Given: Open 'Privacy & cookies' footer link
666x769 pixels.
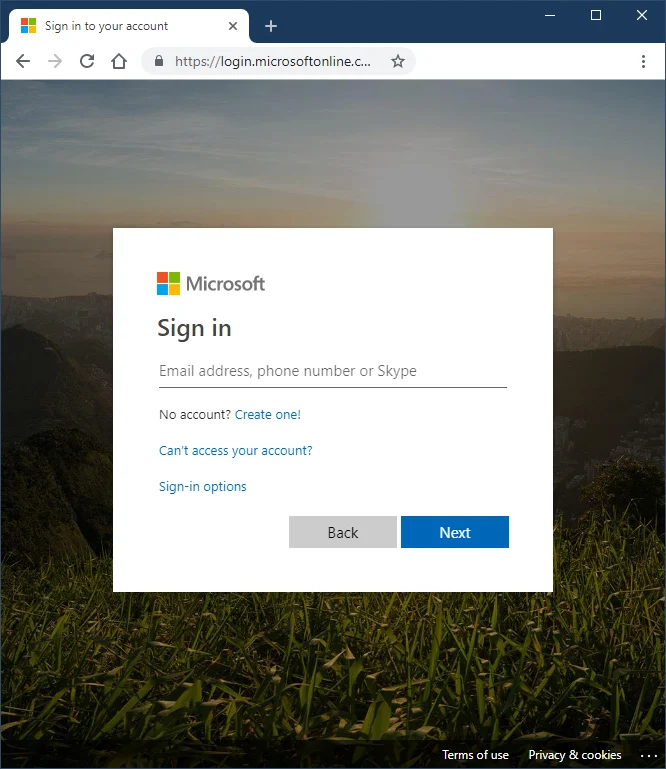Looking at the screenshot, I should point(575,755).
